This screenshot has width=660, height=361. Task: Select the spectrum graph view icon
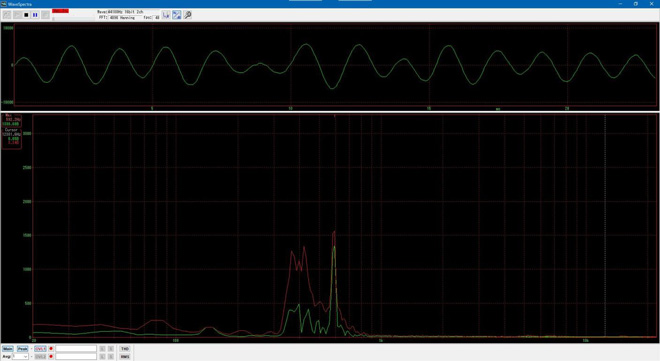point(177,15)
